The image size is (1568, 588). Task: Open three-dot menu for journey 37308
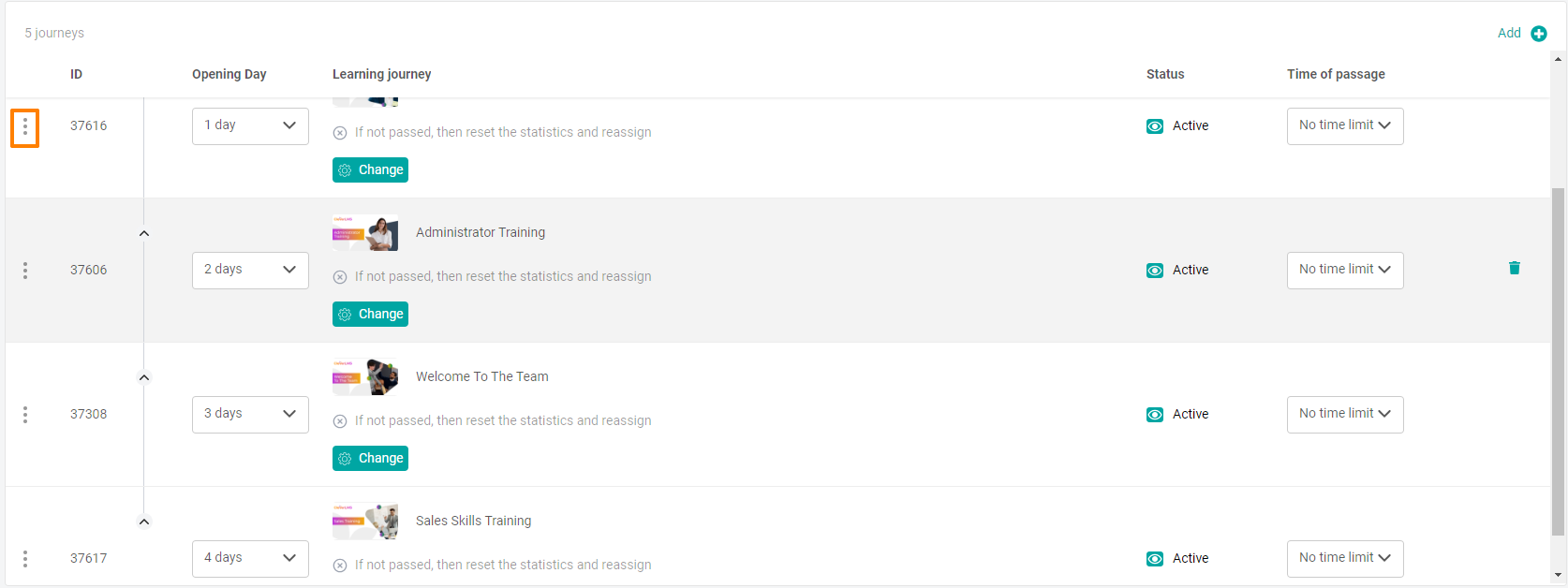(25, 415)
